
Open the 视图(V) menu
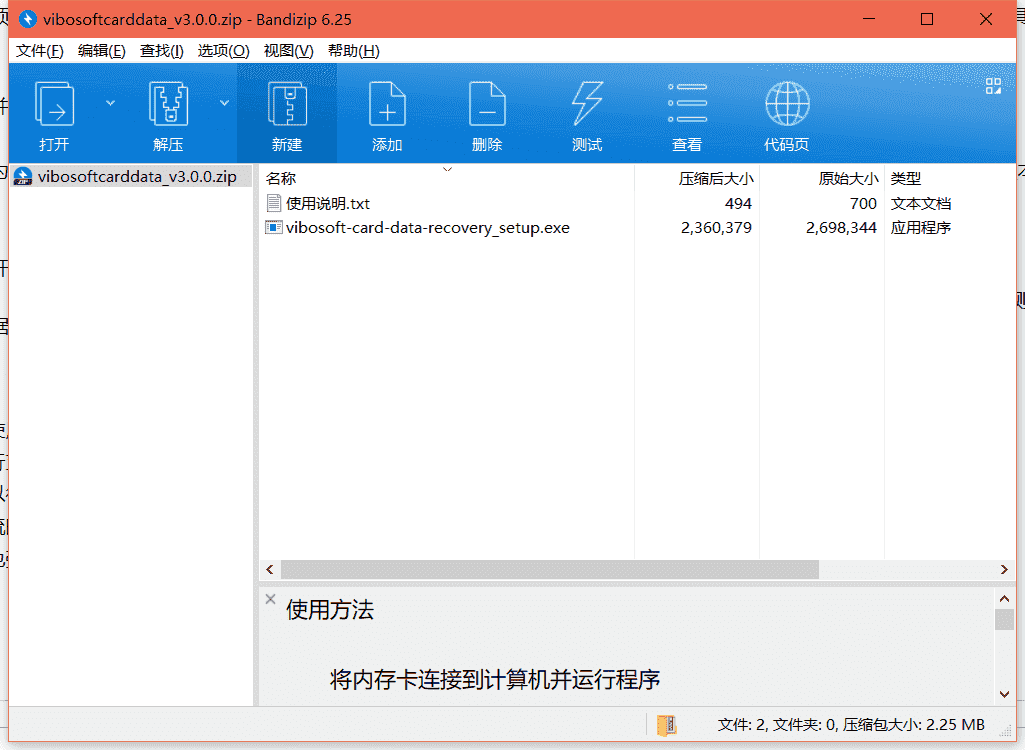coord(288,51)
